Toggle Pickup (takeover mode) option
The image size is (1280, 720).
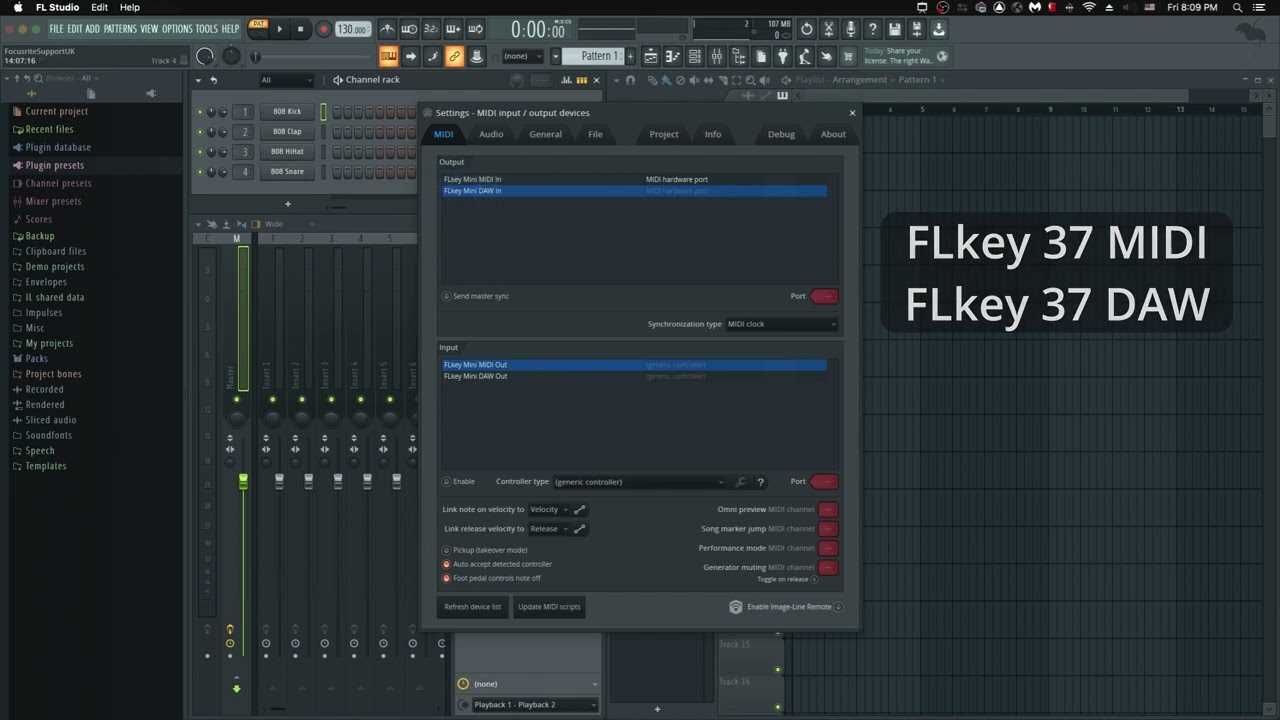pos(446,550)
